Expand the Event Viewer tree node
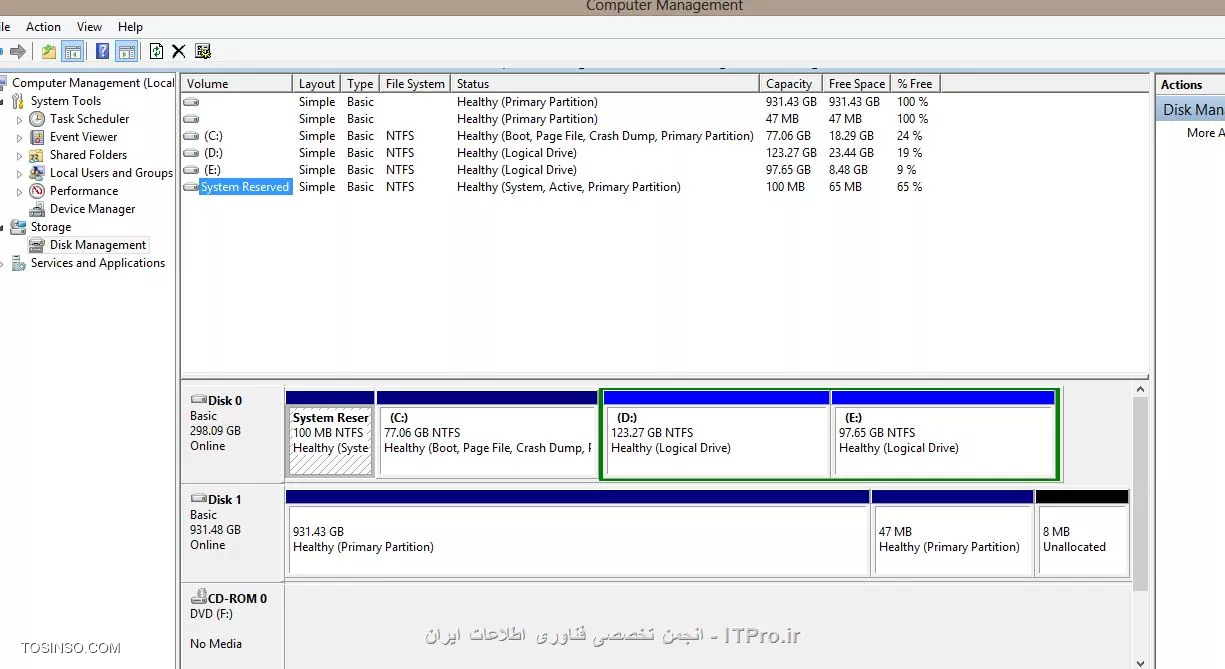This screenshot has width=1225, height=669. tap(19, 137)
